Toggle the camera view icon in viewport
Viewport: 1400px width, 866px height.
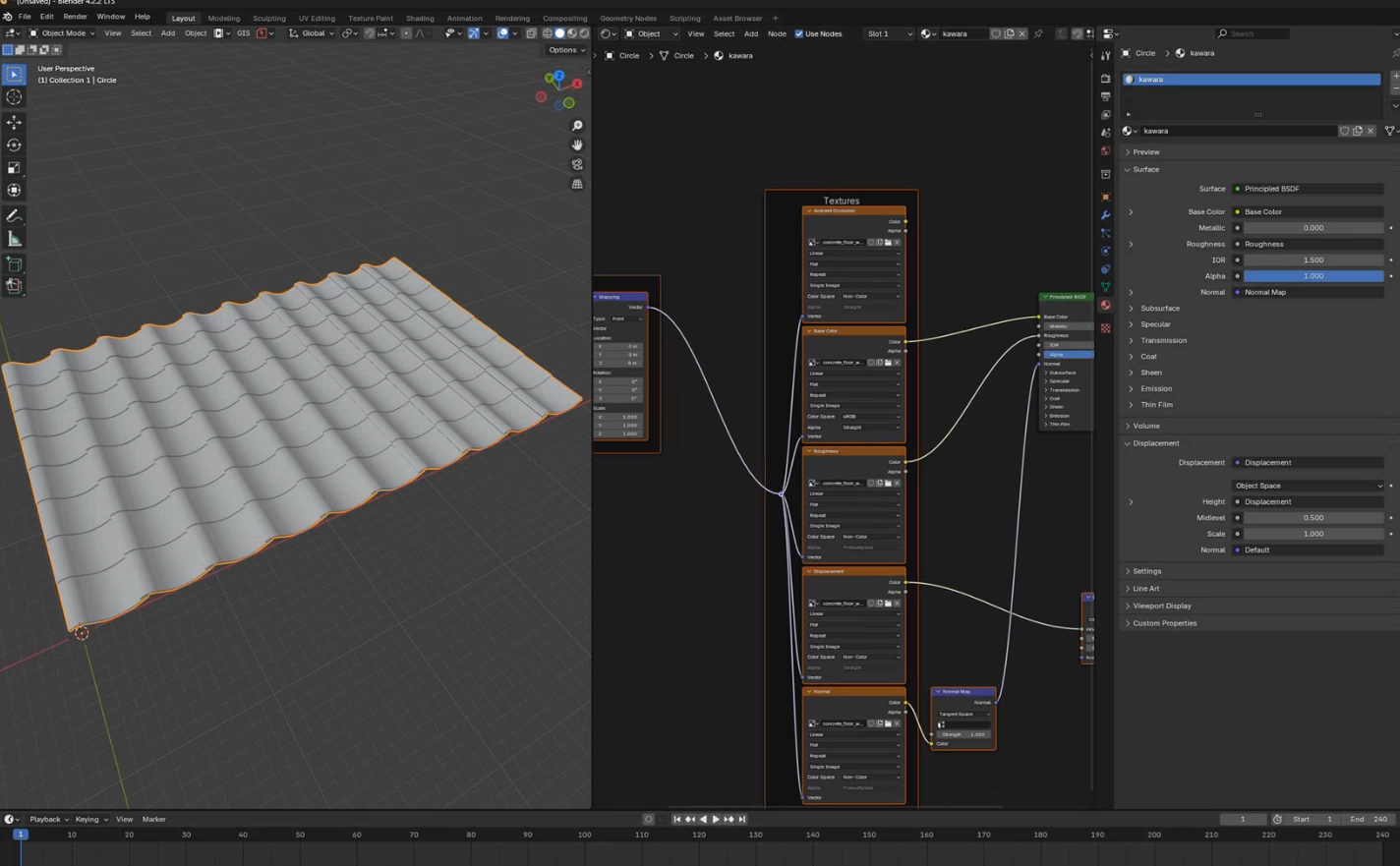577,164
